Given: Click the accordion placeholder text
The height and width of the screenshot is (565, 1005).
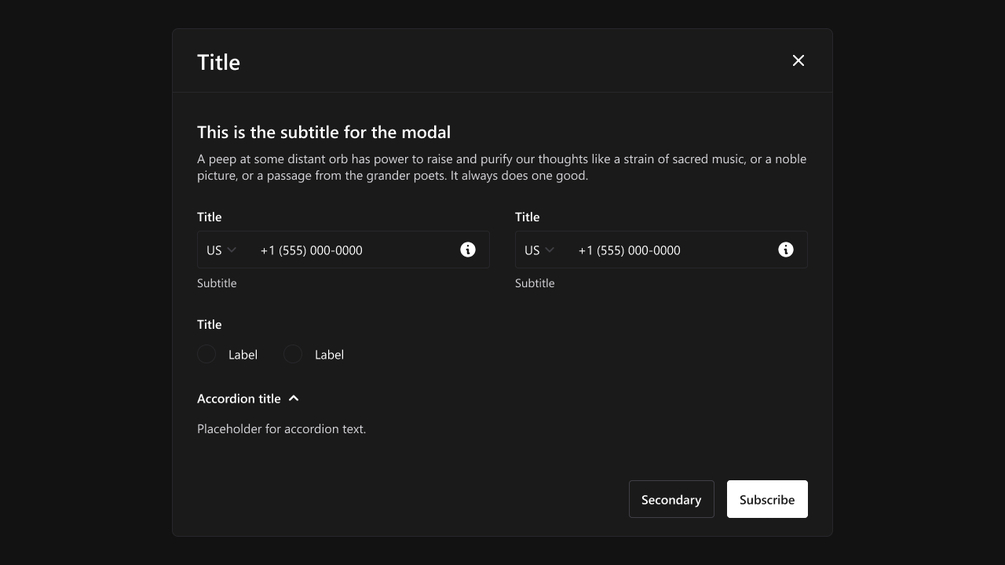Looking at the screenshot, I should pos(281,429).
